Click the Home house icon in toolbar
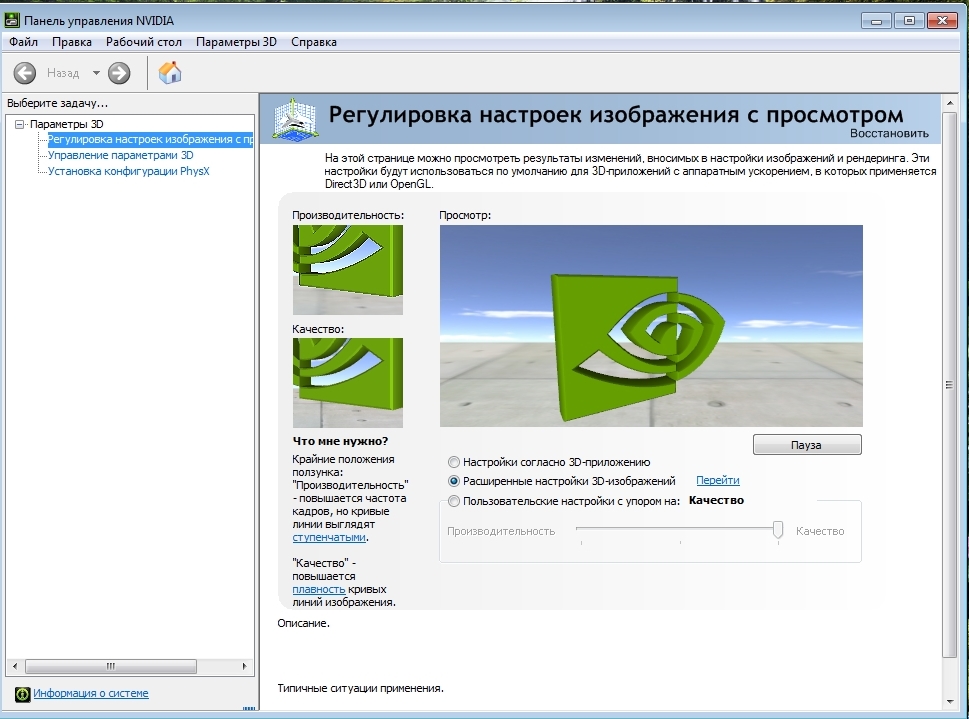969x719 pixels. pyautogui.click(x=170, y=73)
